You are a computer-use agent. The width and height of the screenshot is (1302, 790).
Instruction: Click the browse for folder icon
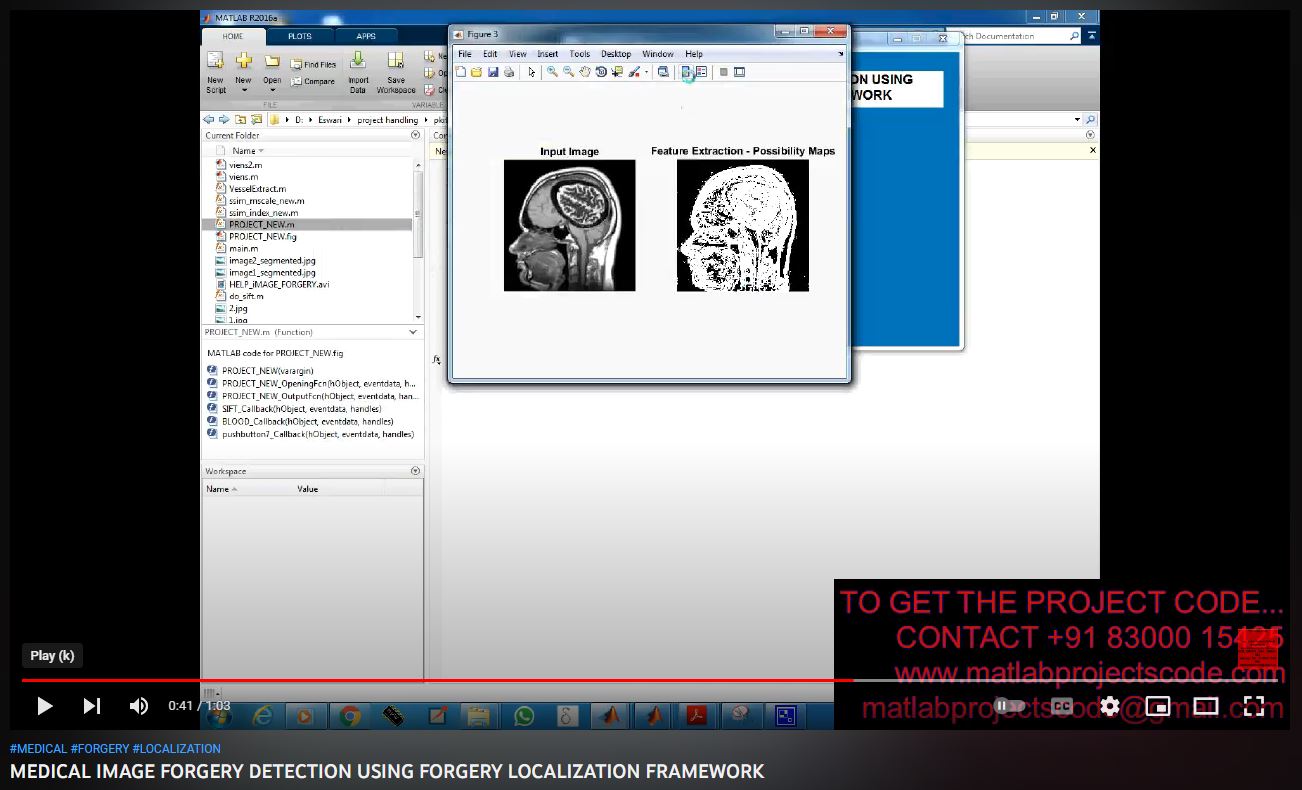257,120
